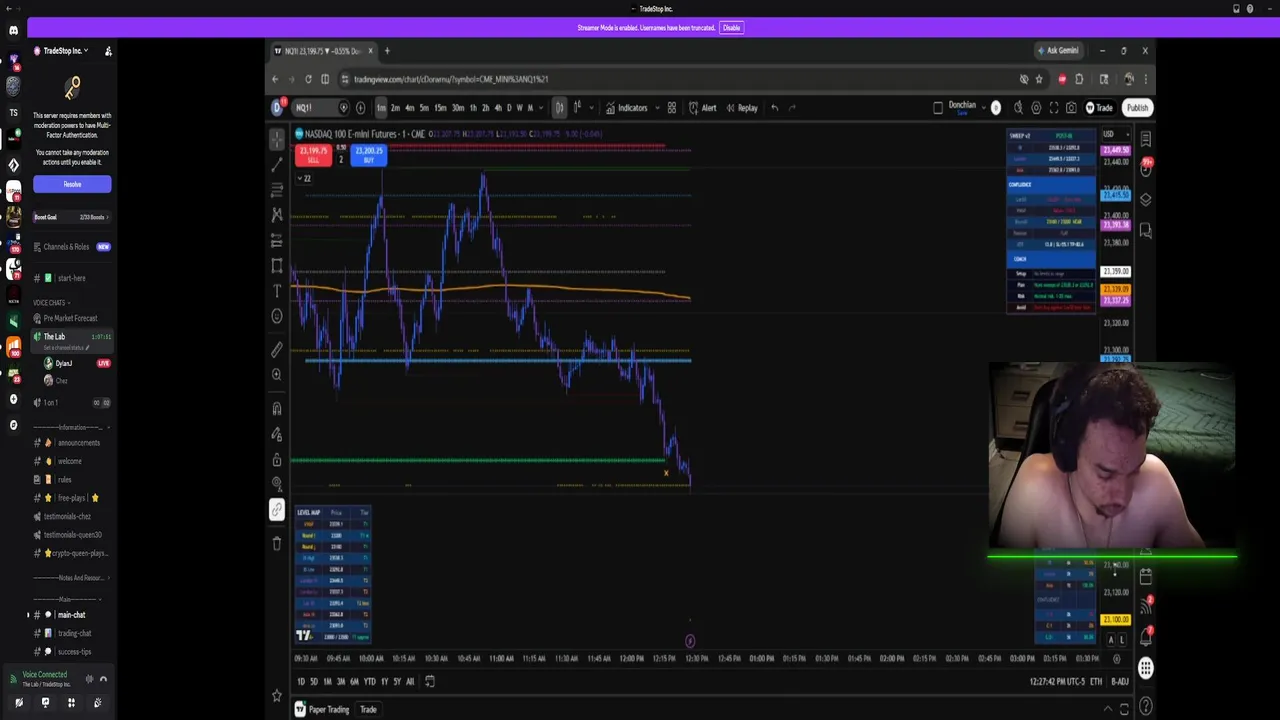Share your screen in Discord voice panel

tap(45, 703)
